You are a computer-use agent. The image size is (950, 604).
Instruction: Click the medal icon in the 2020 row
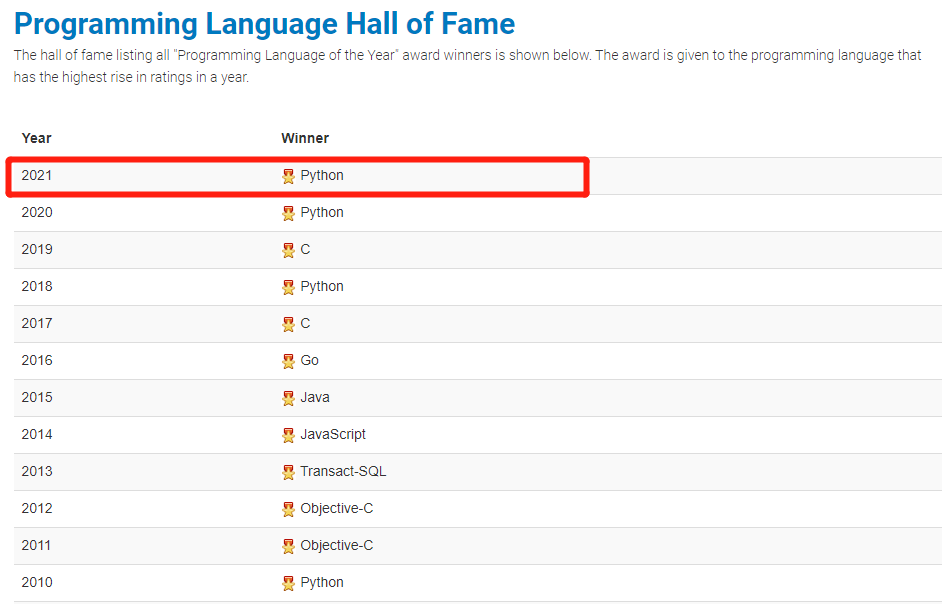(x=288, y=213)
